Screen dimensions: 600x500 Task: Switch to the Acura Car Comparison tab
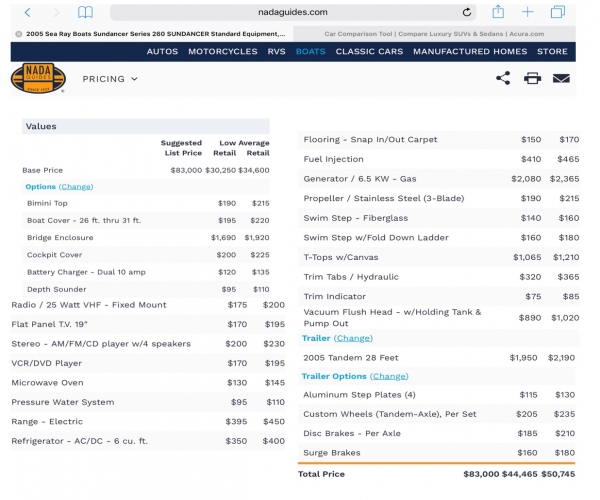(x=434, y=34)
